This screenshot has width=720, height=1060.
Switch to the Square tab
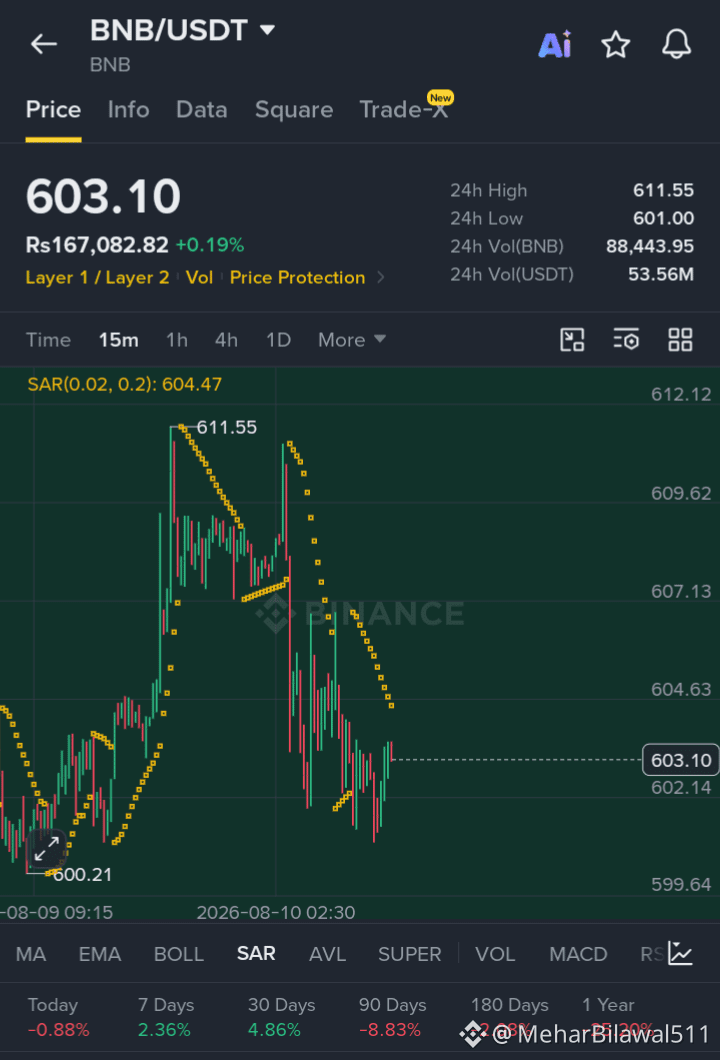click(x=294, y=110)
